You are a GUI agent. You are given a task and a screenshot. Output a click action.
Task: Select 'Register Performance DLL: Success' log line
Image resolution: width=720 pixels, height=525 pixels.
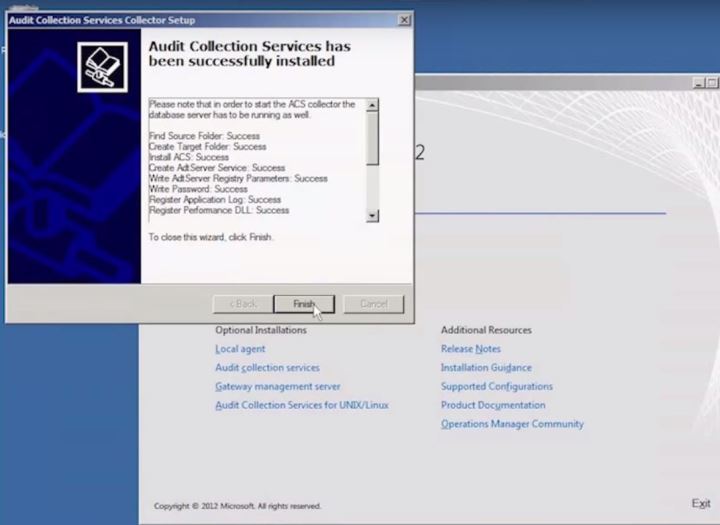(219, 210)
